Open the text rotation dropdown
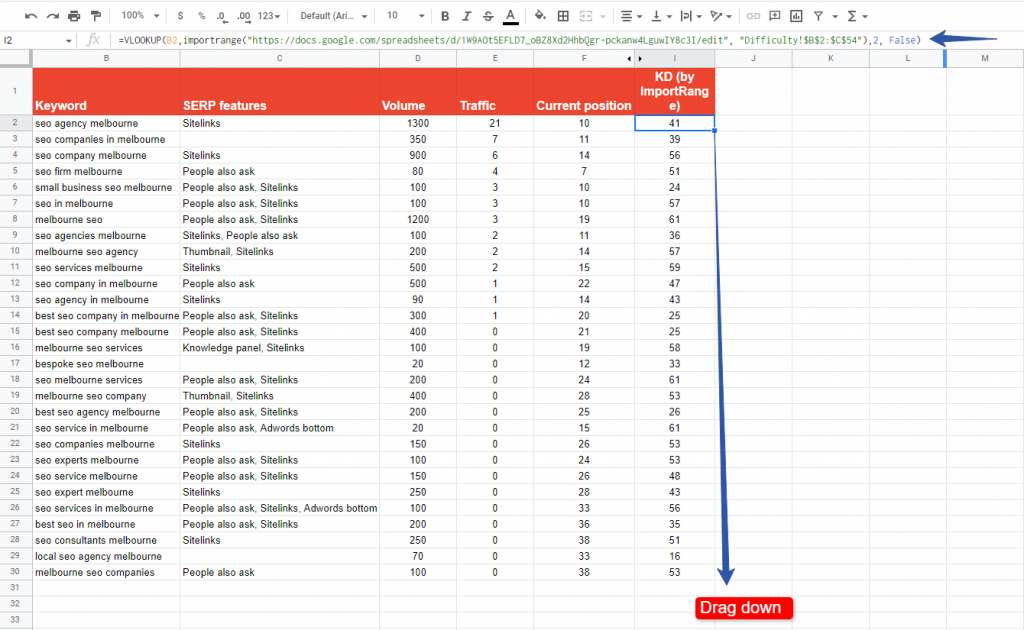The width and height of the screenshot is (1024, 630). [721, 16]
